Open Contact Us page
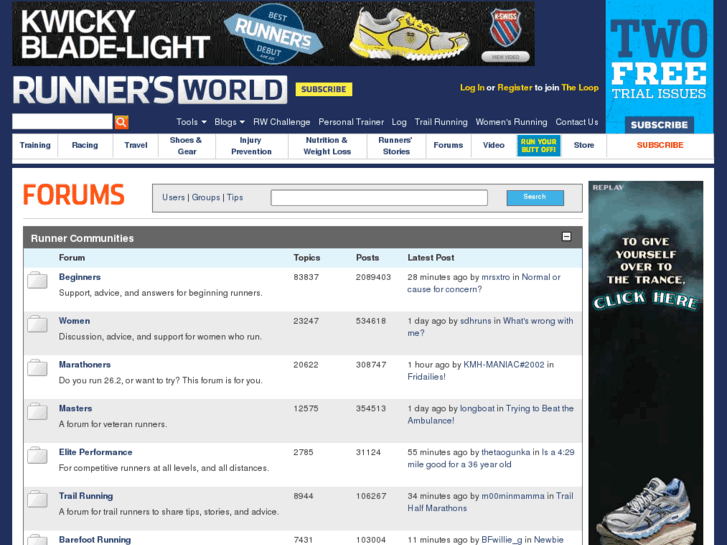This screenshot has height=545, width=727. (x=577, y=122)
